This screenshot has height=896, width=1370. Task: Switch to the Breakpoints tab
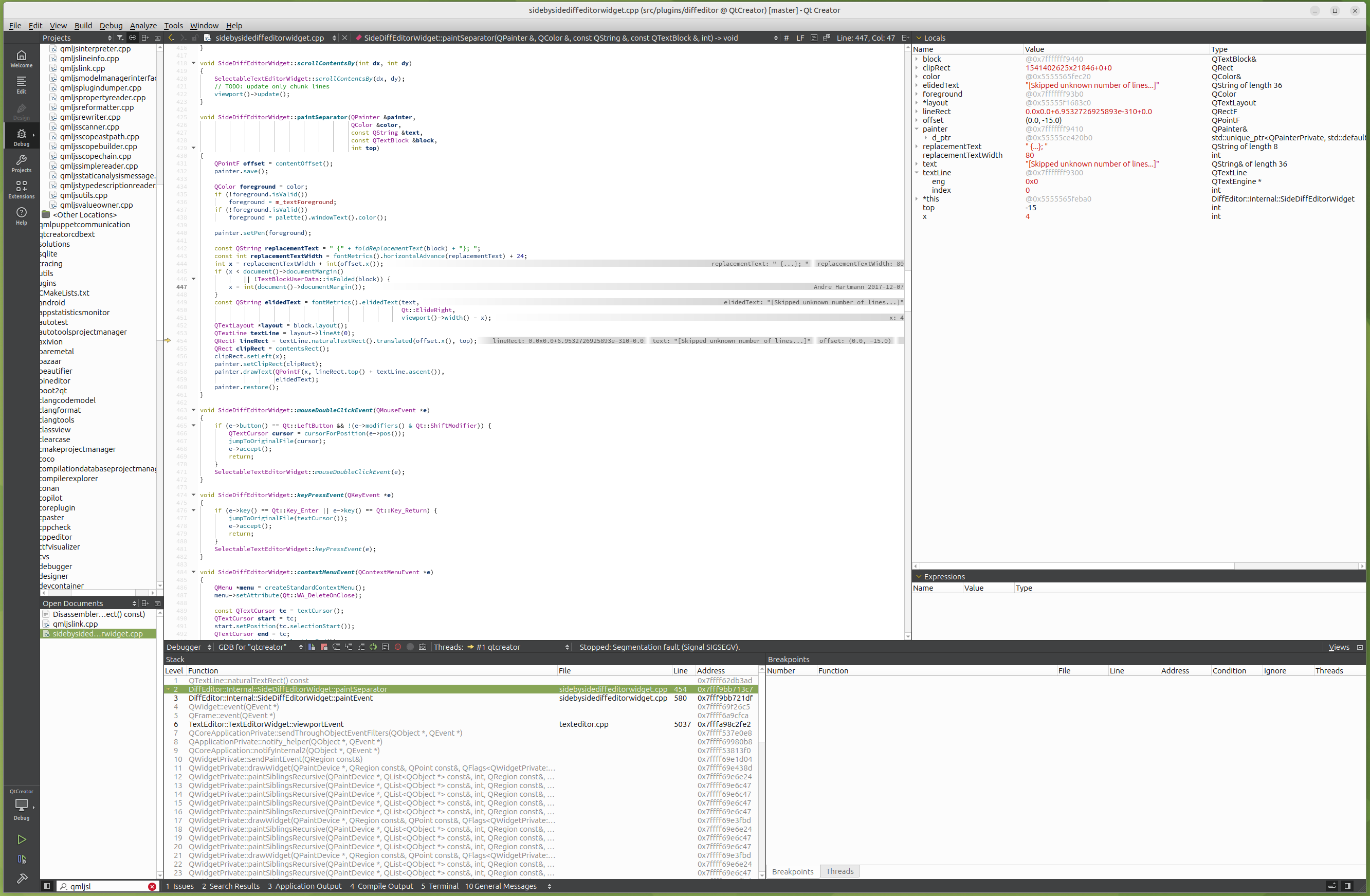792,871
